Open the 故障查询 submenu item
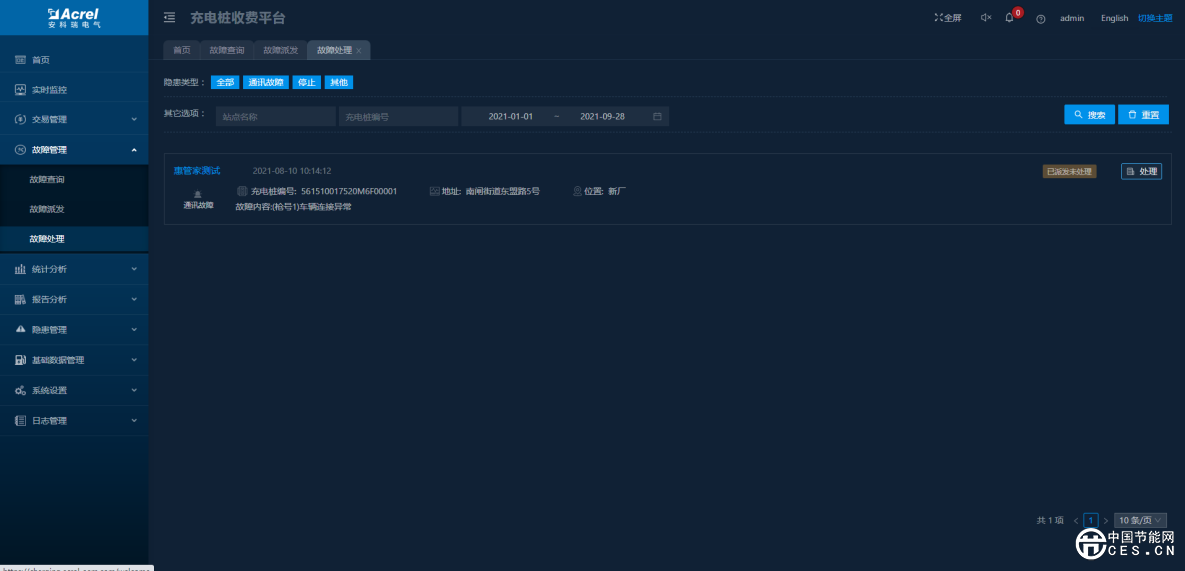The image size is (1185, 571). tap(74, 180)
